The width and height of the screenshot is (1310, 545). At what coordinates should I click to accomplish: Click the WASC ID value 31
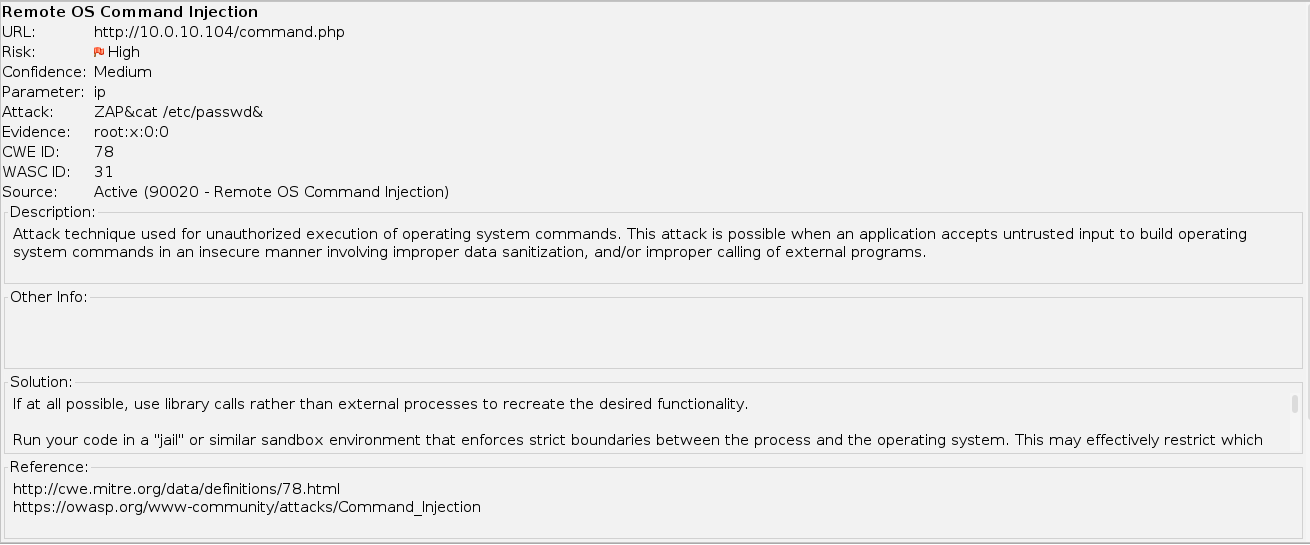(x=104, y=172)
